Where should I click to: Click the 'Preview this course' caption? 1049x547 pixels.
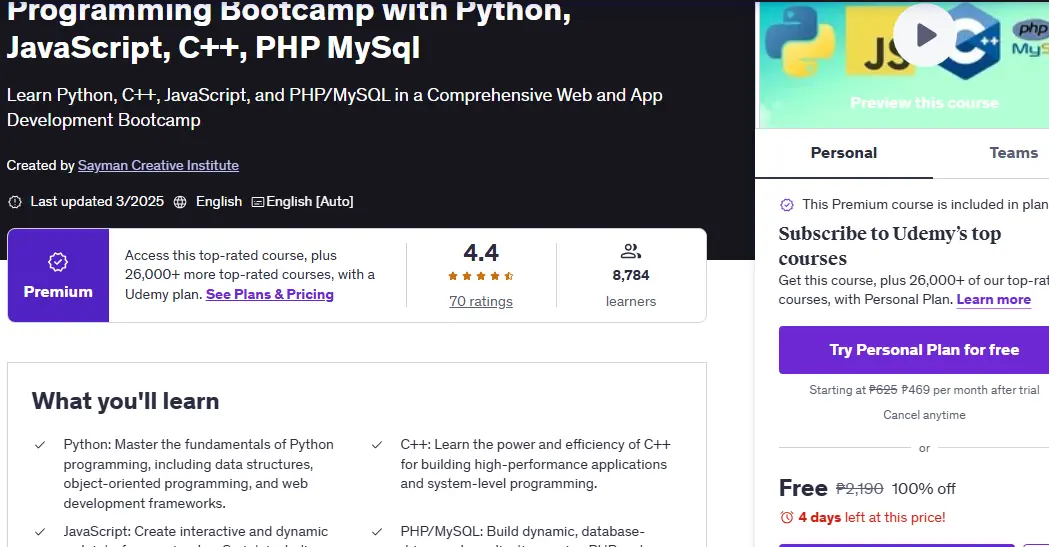click(924, 103)
